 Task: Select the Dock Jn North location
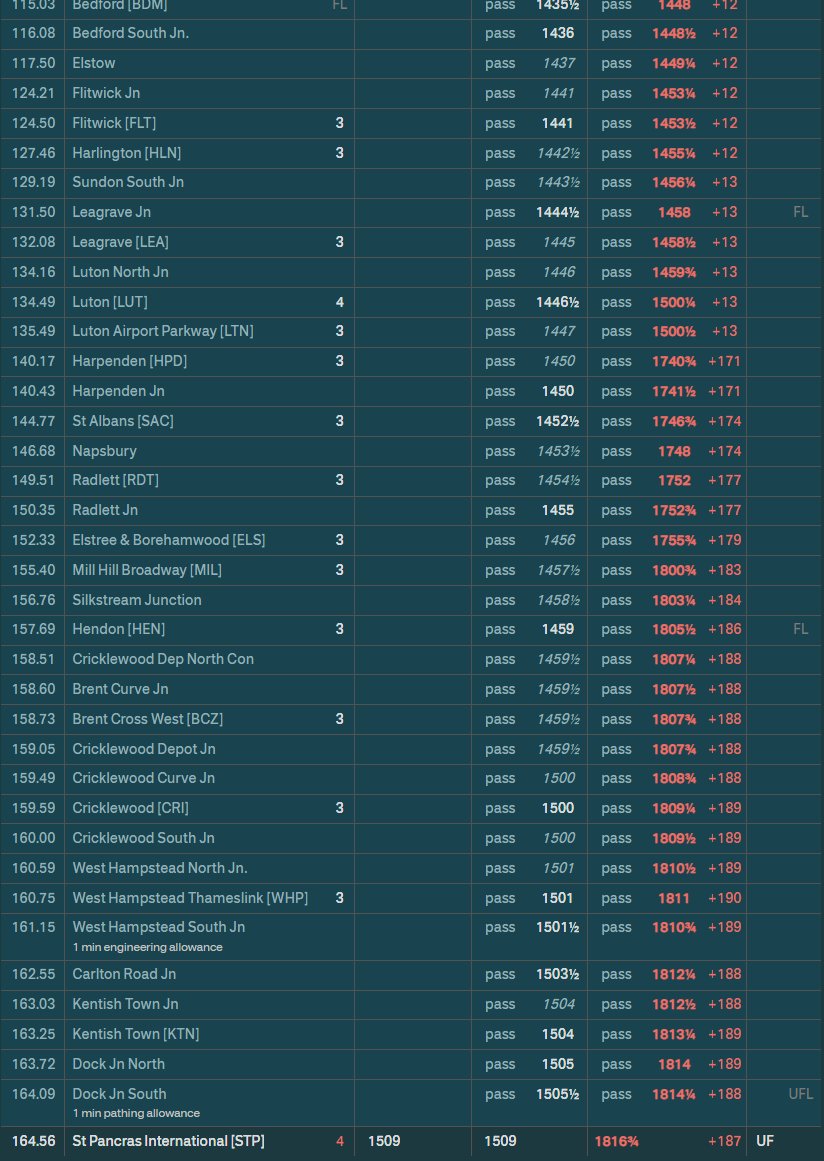click(118, 1064)
